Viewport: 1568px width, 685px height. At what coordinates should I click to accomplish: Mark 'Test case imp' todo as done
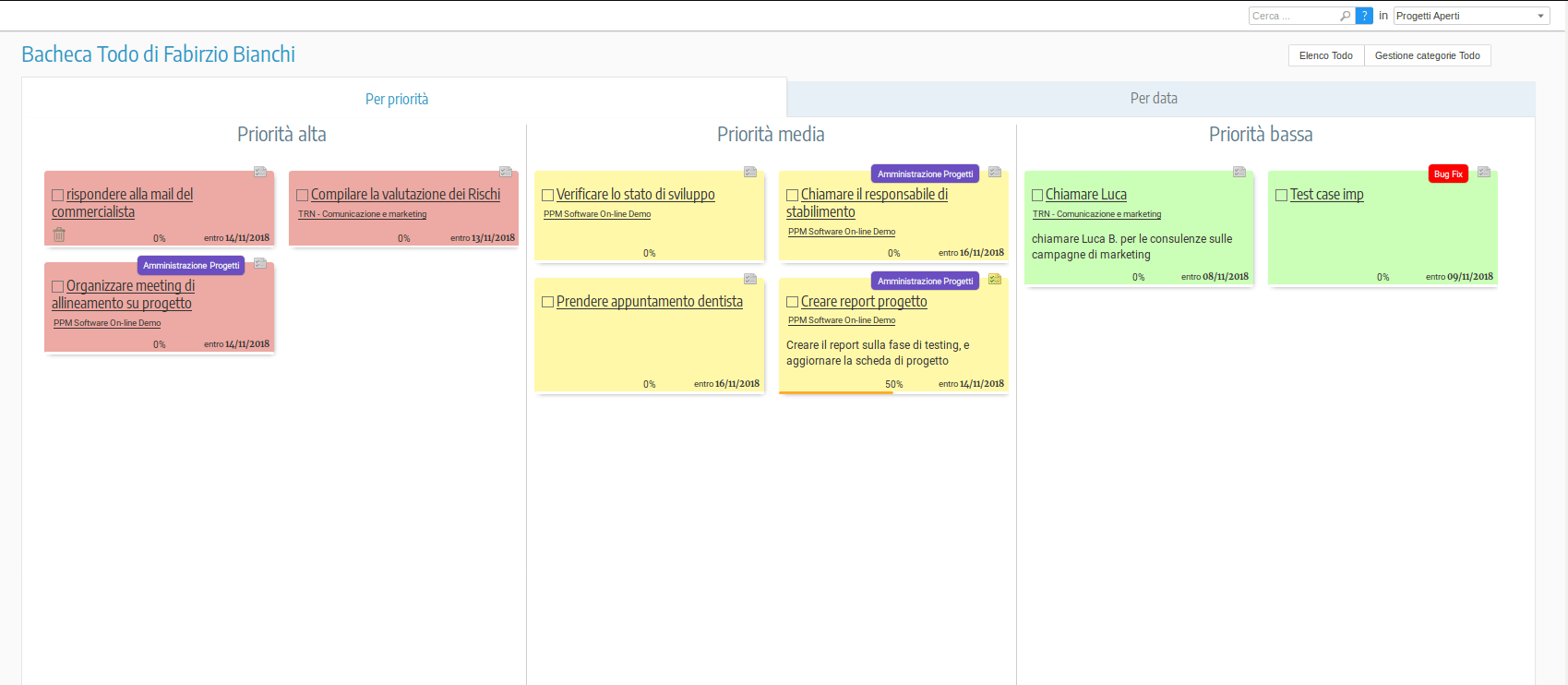pyautogui.click(x=1282, y=196)
